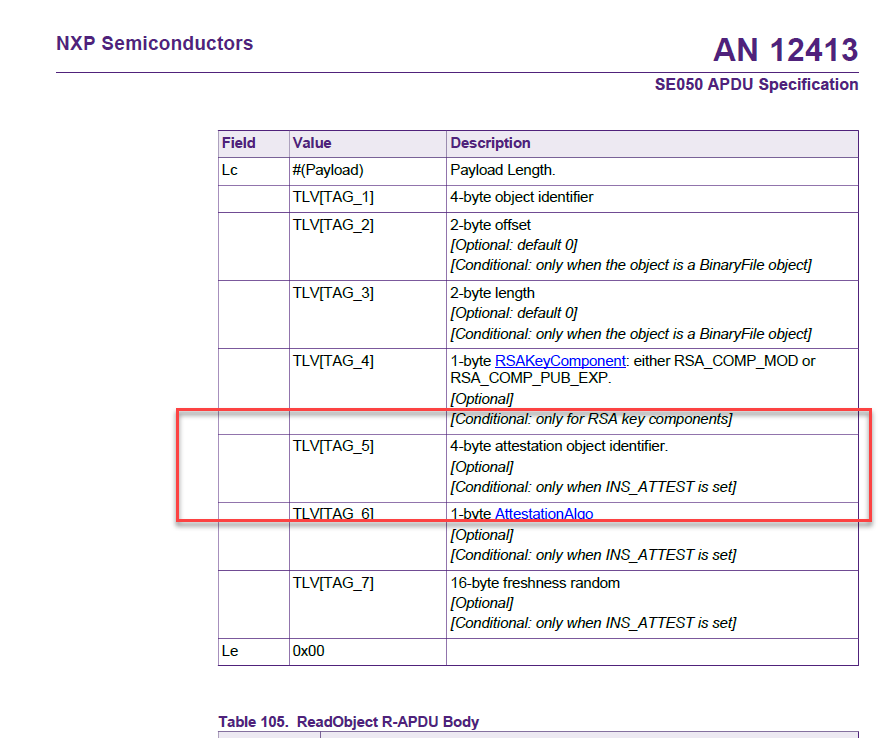Select the TLV[TAG_7] value cell
This screenshot has height=738, width=880.
336,582
